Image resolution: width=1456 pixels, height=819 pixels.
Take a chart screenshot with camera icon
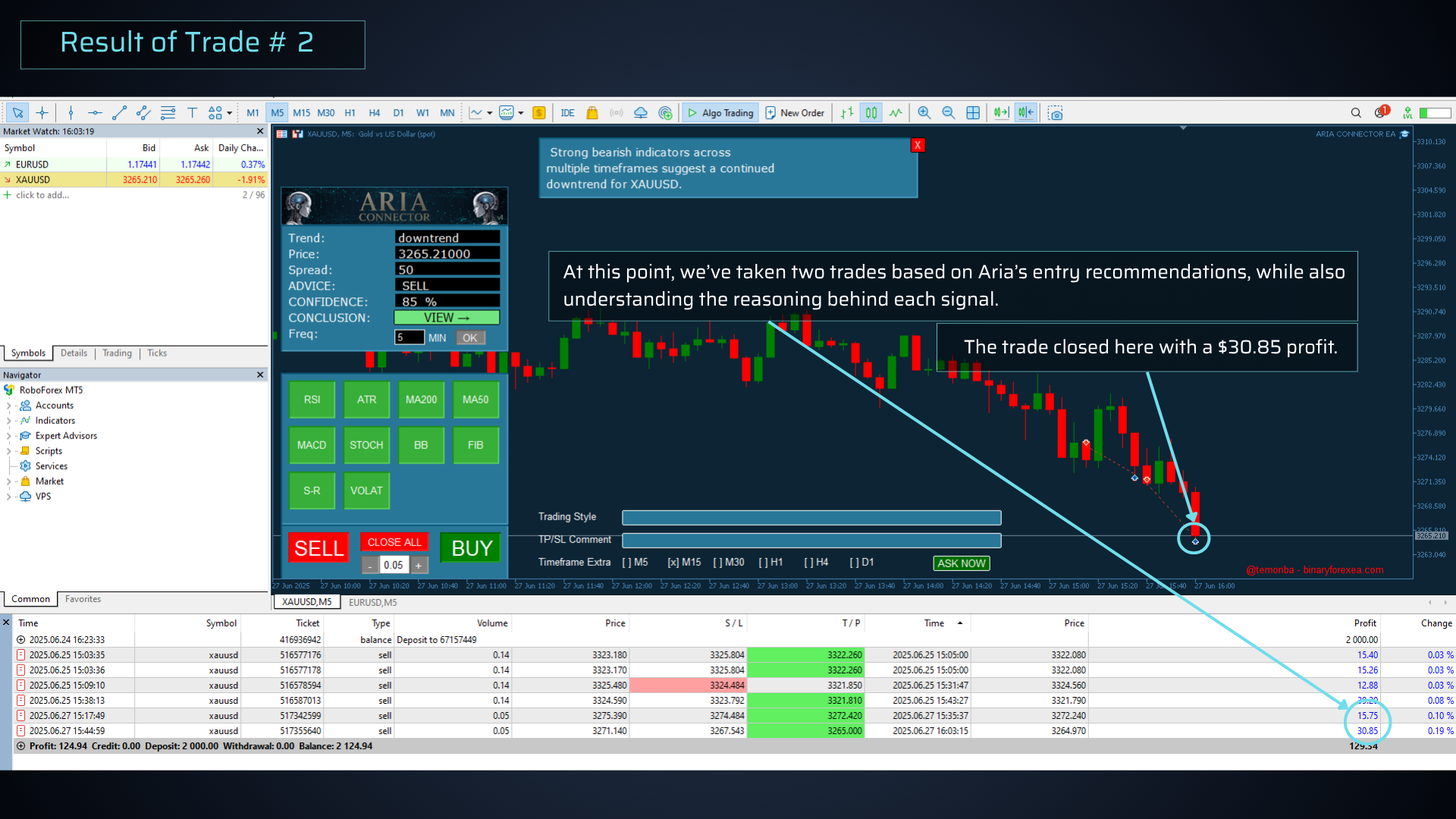click(1056, 113)
